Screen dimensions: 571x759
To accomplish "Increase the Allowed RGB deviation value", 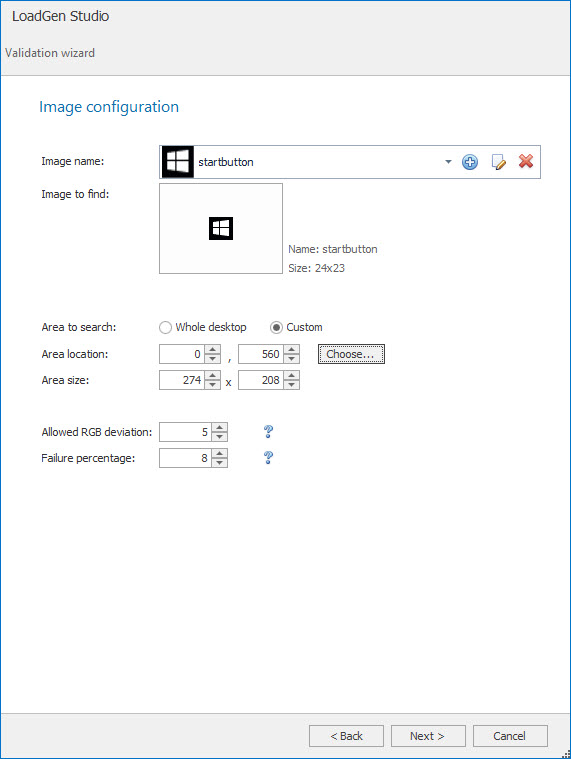I will [x=220, y=427].
